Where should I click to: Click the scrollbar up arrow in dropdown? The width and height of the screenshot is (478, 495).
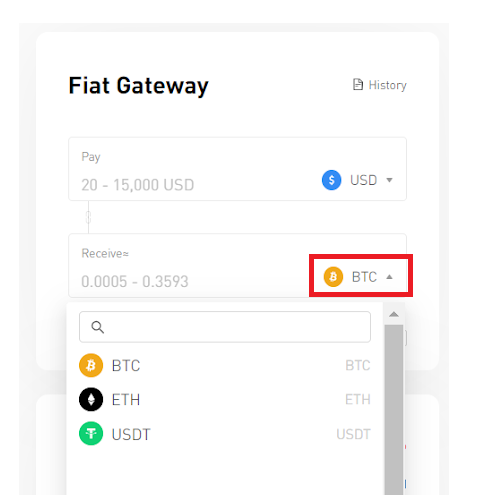coord(394,314)
